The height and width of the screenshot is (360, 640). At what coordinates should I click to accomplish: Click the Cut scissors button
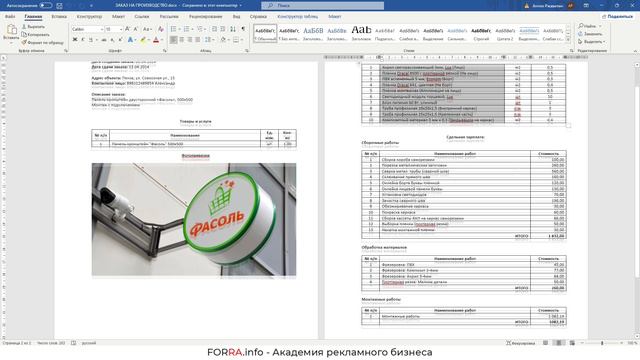(x=33, y=27)
